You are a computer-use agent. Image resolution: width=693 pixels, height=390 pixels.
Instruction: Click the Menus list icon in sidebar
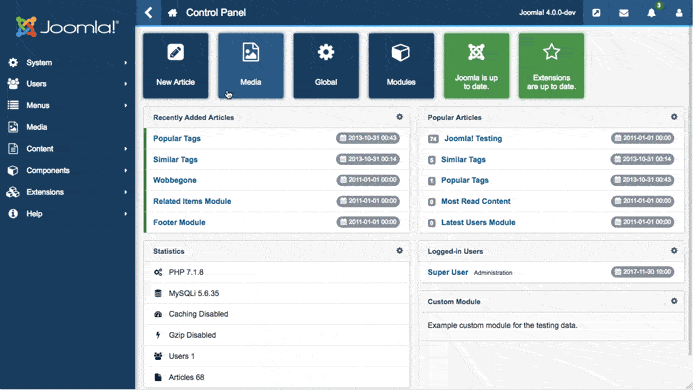pyautogui.click(x=13, y=105)
